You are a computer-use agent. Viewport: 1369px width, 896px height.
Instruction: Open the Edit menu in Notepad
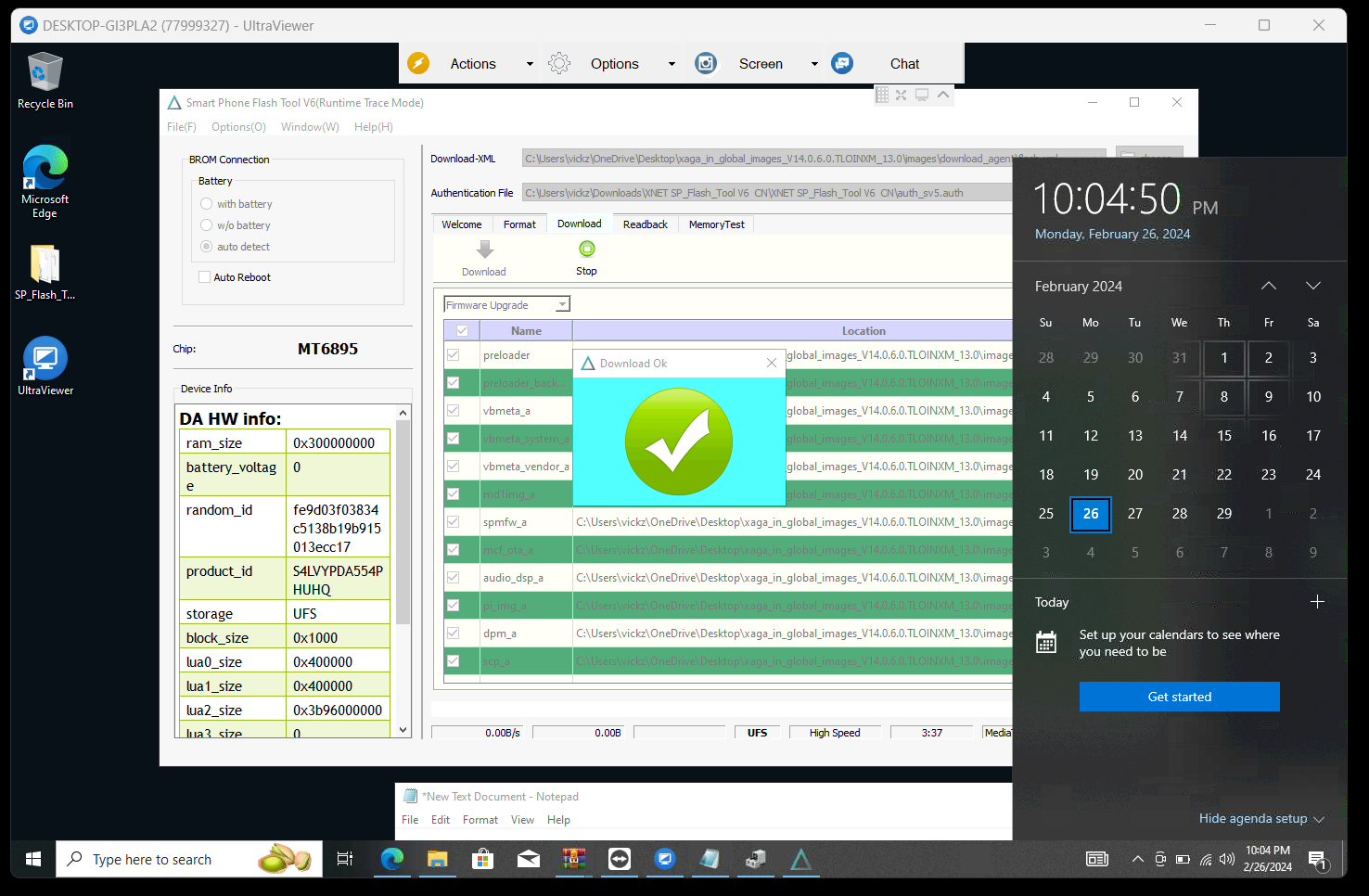(441, 820)
